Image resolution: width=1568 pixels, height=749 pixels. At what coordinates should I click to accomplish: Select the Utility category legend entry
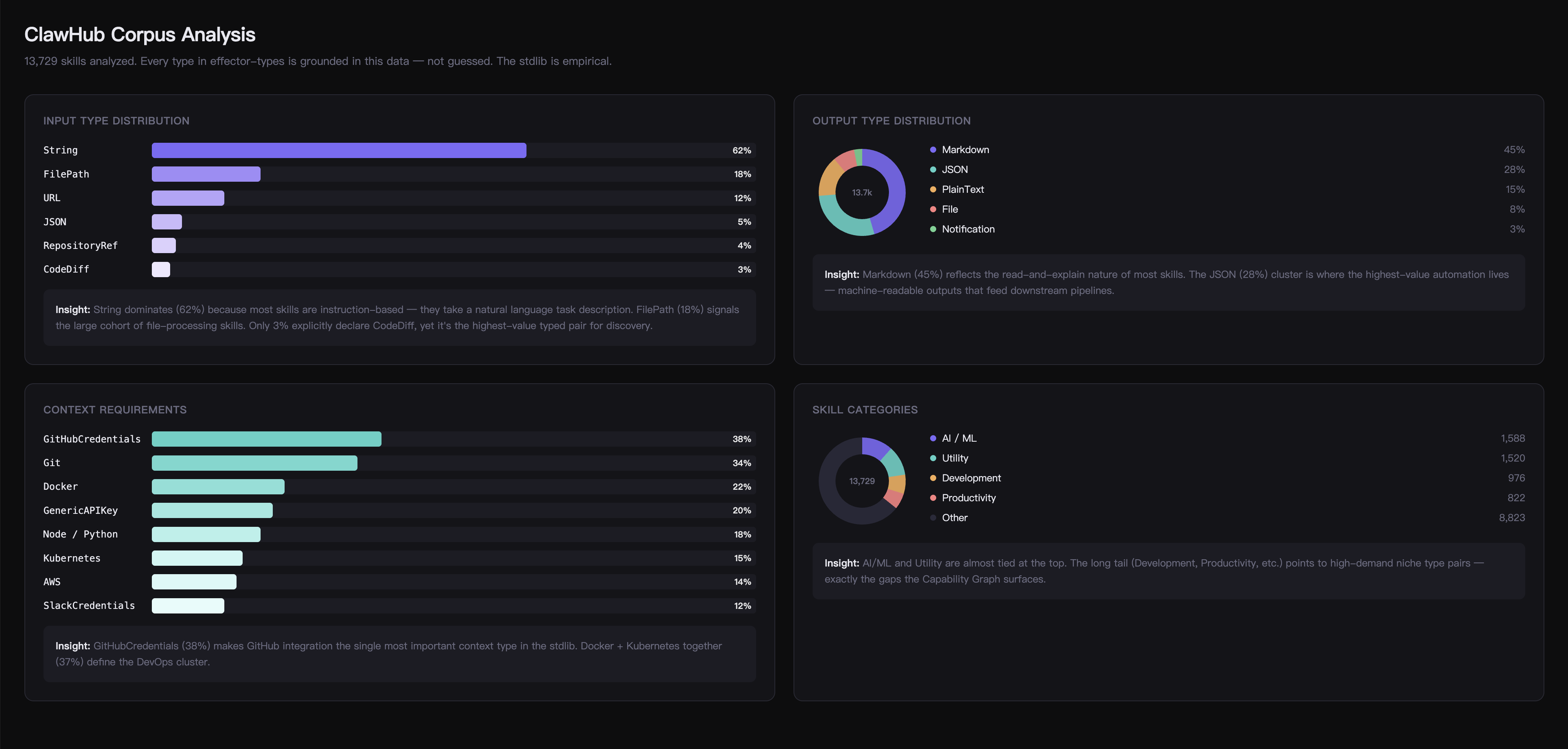[955, 458]
